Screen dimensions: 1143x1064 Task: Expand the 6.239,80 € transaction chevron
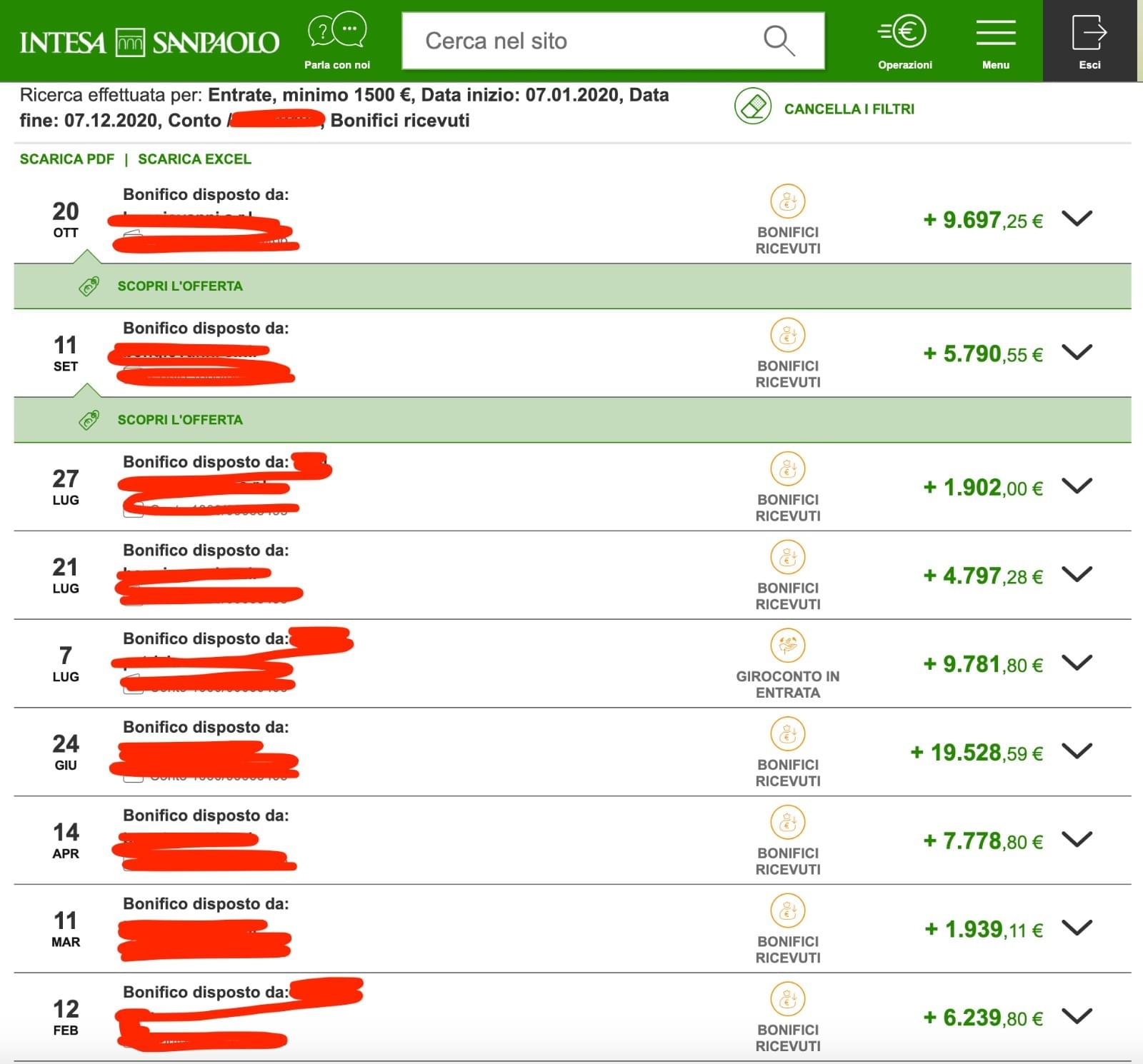pyautogui.click(x=1077, y=1015)
